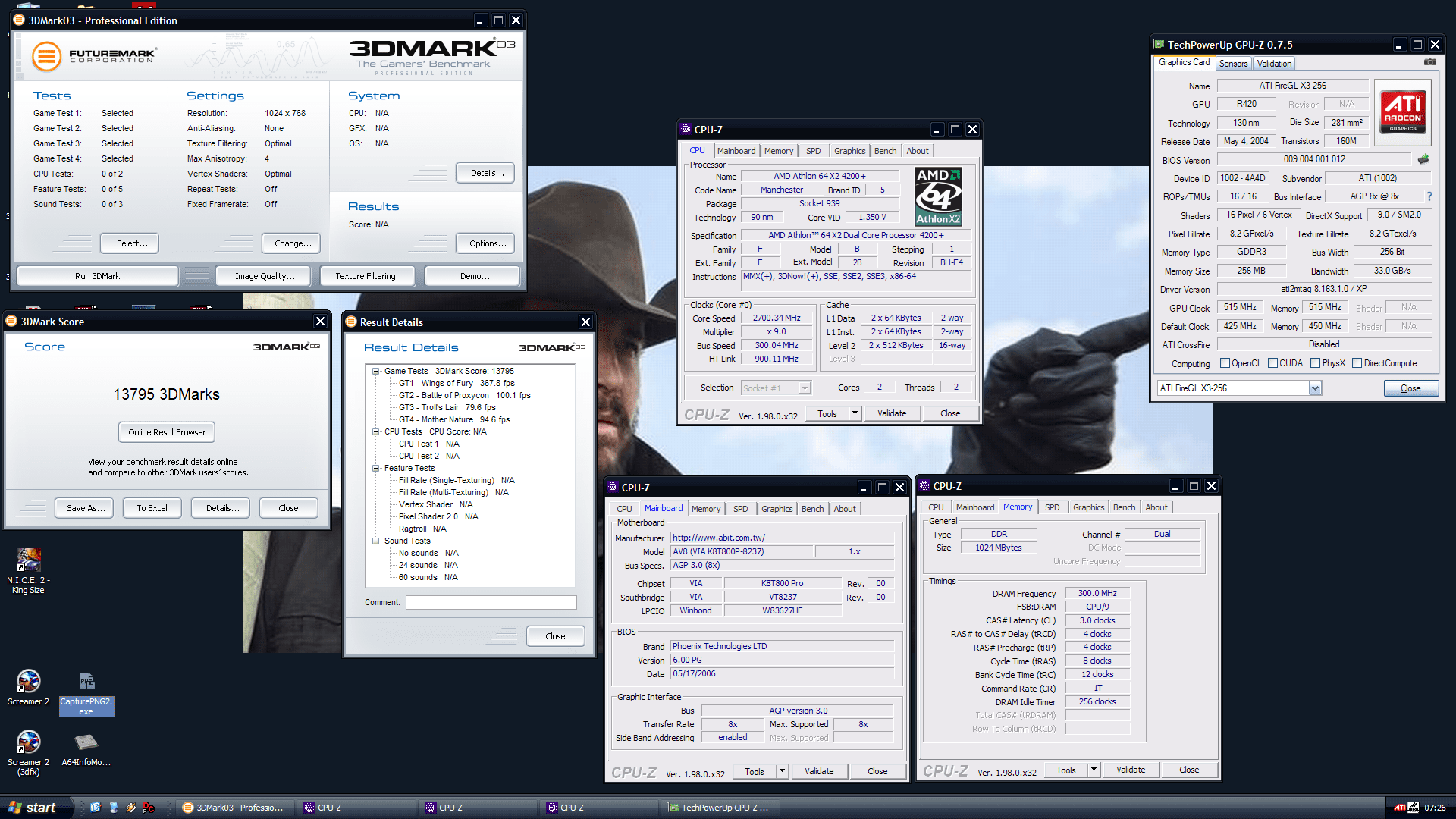The width and height of the screenshot is (1456, 819).
Task: Open the Image Quality tool
Action: pos(265,276)
